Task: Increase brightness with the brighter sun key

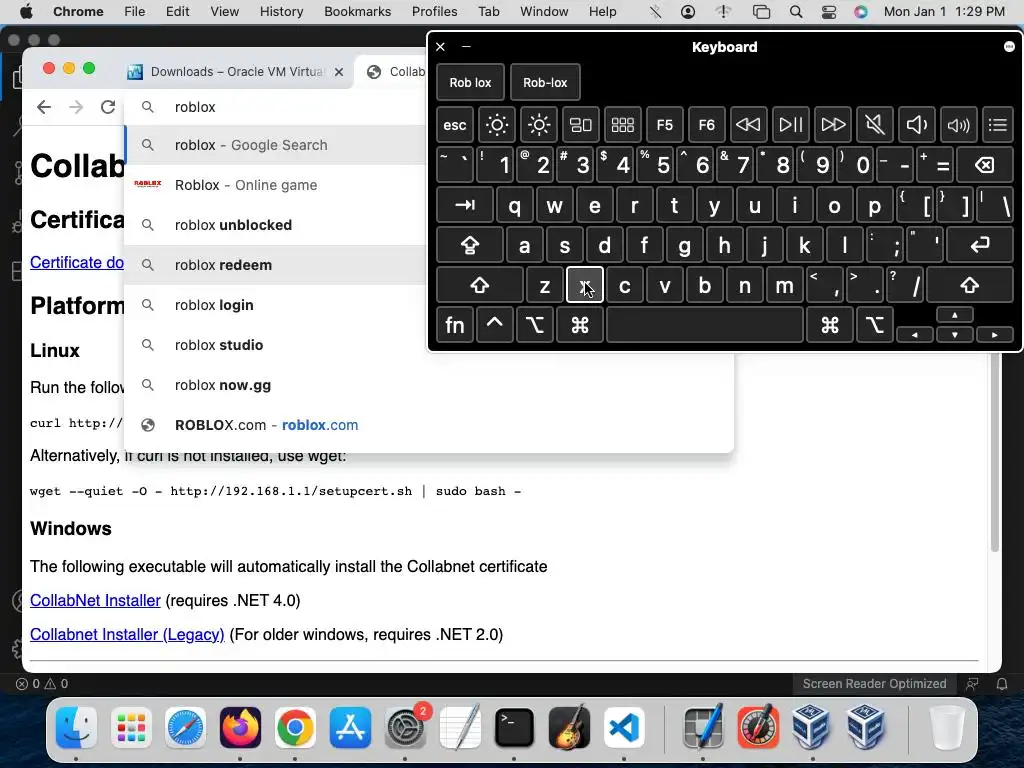Action: (x=539, y=125)
